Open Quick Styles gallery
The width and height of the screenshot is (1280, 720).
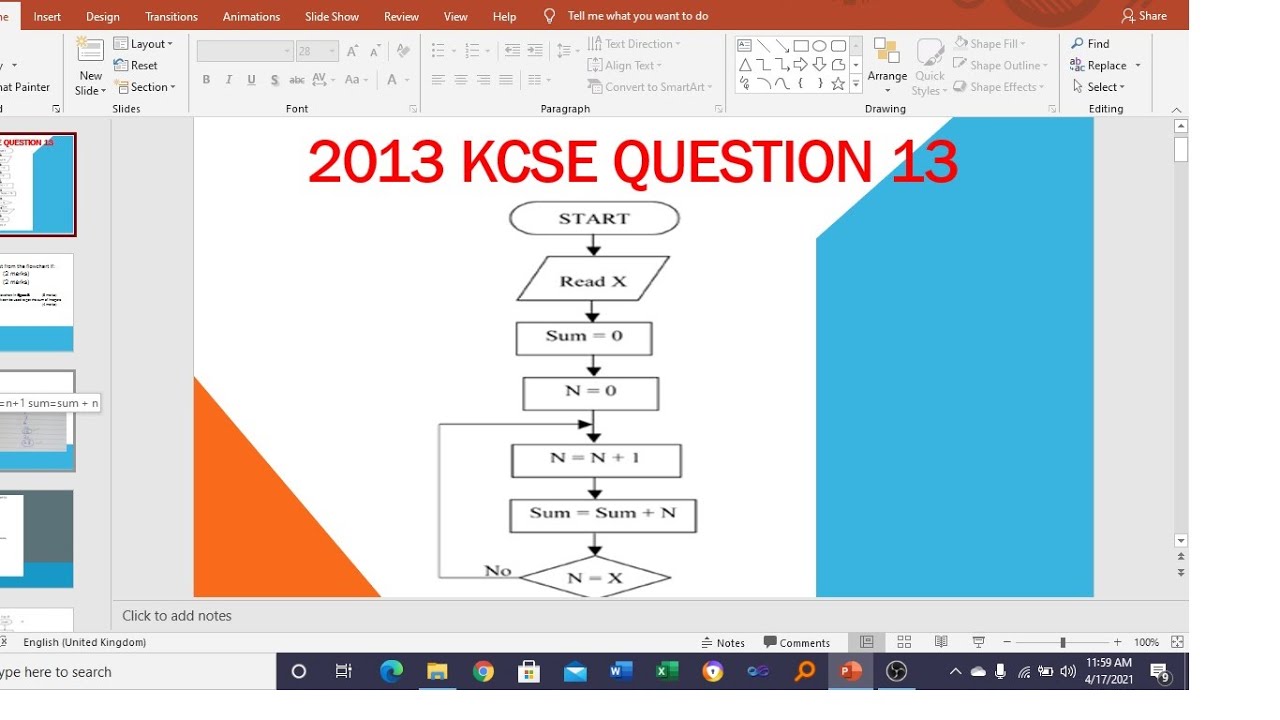pos(930,66)
